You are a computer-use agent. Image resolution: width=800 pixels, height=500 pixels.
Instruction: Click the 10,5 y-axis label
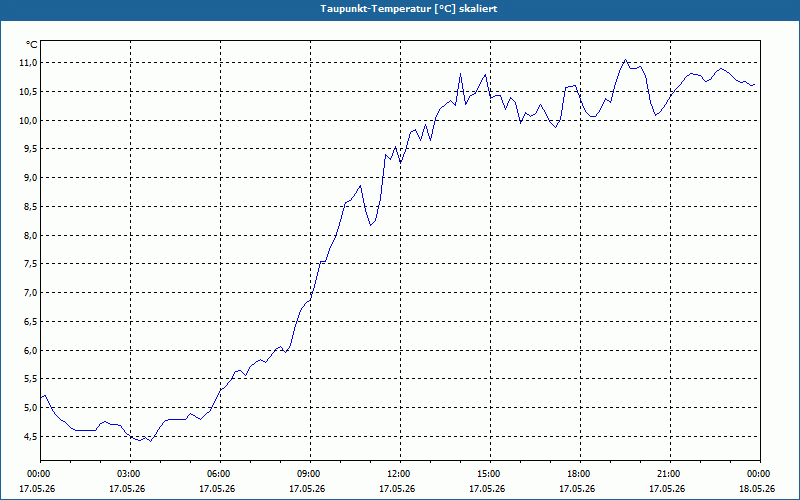[x=28, y=92]
